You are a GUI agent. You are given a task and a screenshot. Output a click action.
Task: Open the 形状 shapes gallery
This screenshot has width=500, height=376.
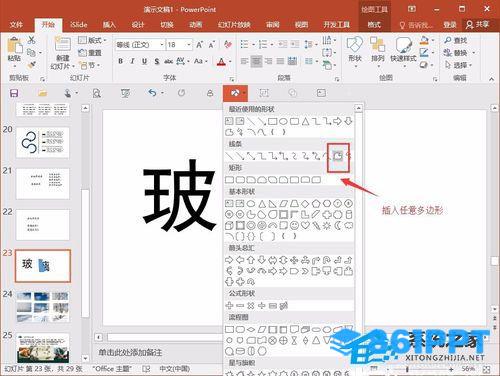[355, 52]
